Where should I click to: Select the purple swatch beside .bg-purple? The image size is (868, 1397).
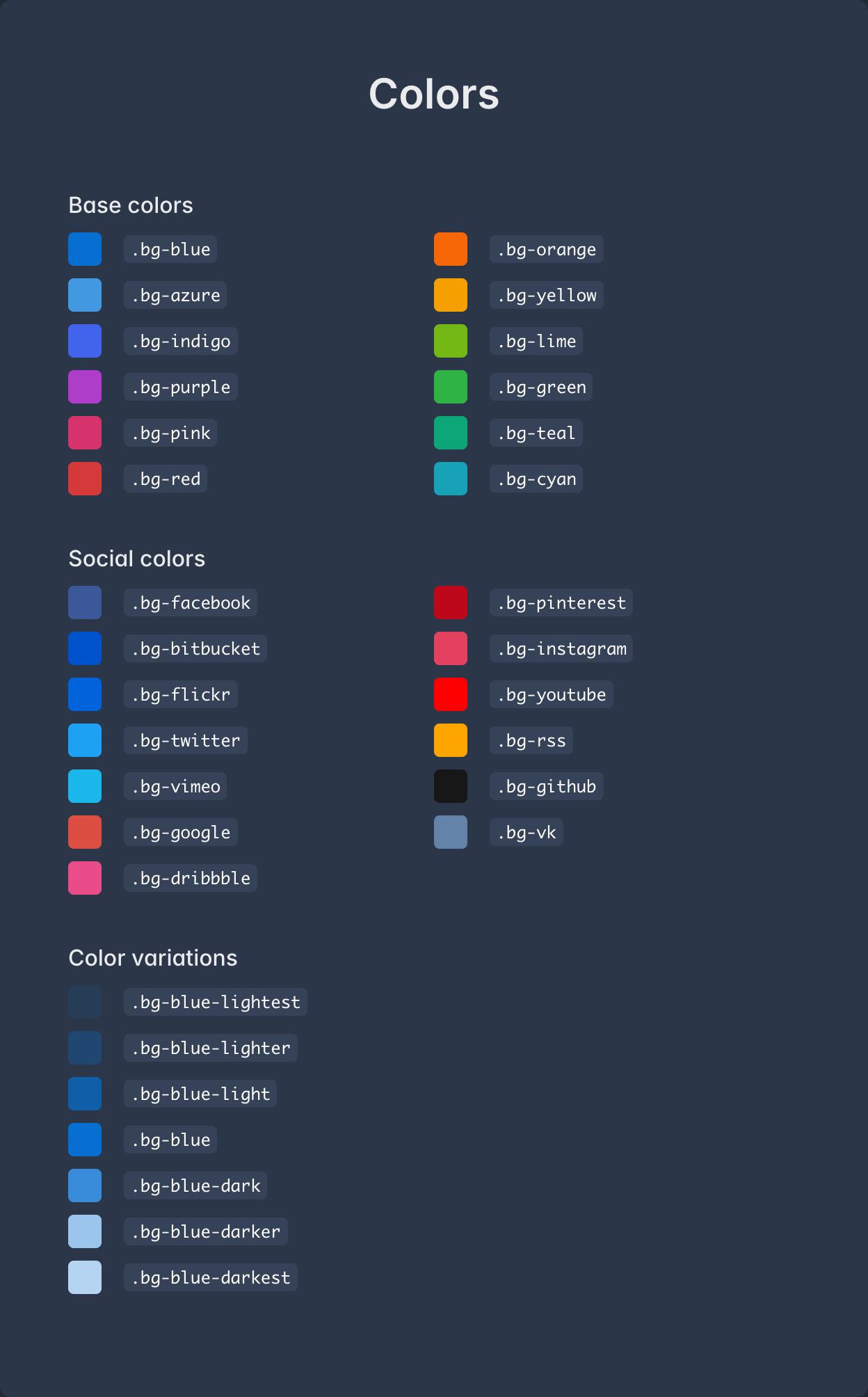pos(85,387)
